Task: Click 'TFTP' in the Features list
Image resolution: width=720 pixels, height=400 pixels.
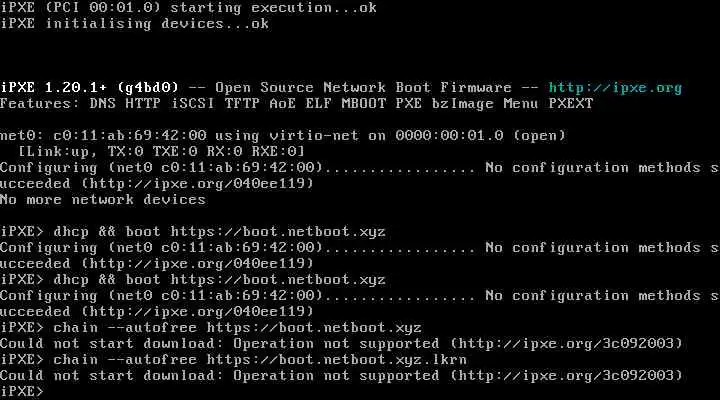Action: coord(247,103)
